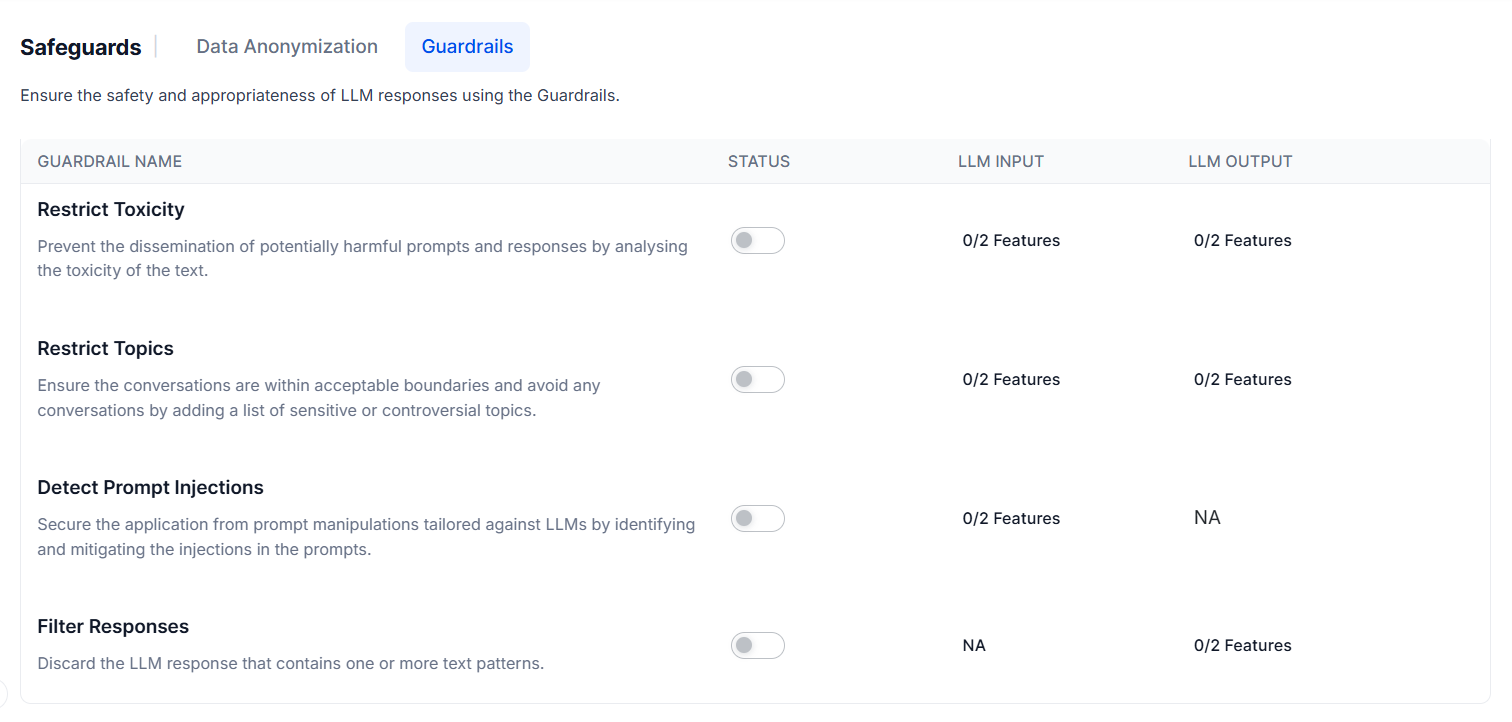Click Filter Responses LLM Output features count

tap(1242, 646)
